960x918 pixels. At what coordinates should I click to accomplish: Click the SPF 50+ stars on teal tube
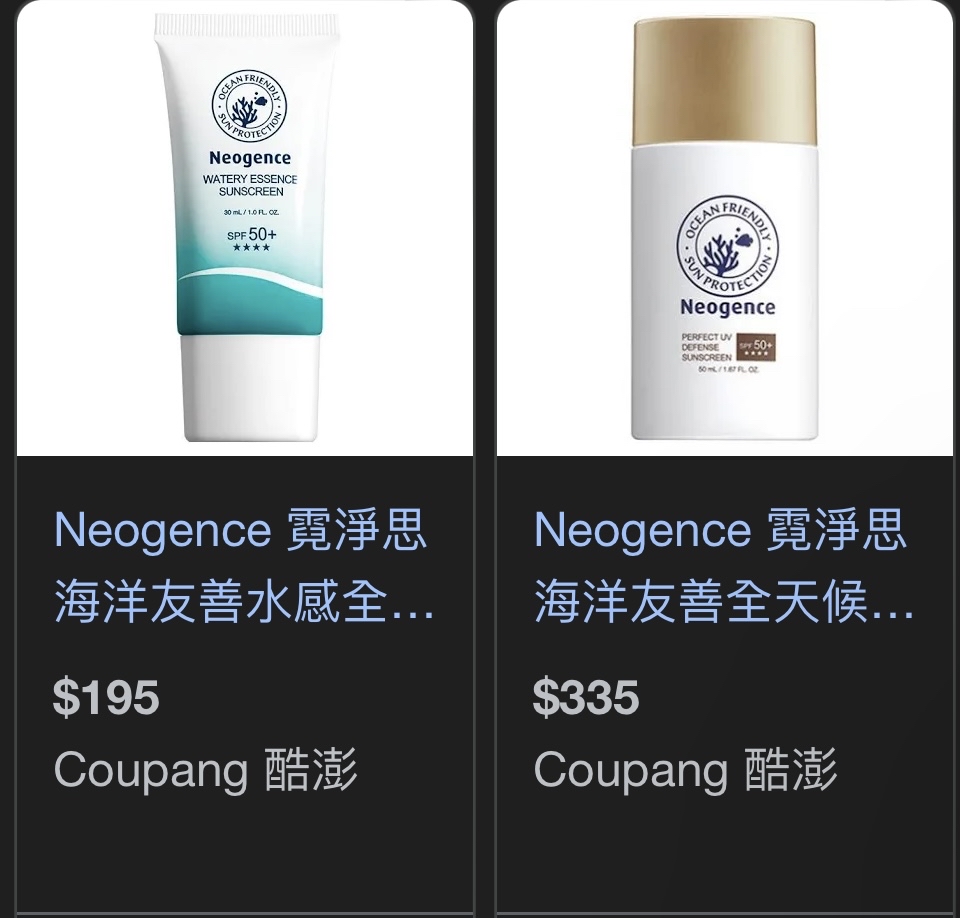click(x=251, y=239)
